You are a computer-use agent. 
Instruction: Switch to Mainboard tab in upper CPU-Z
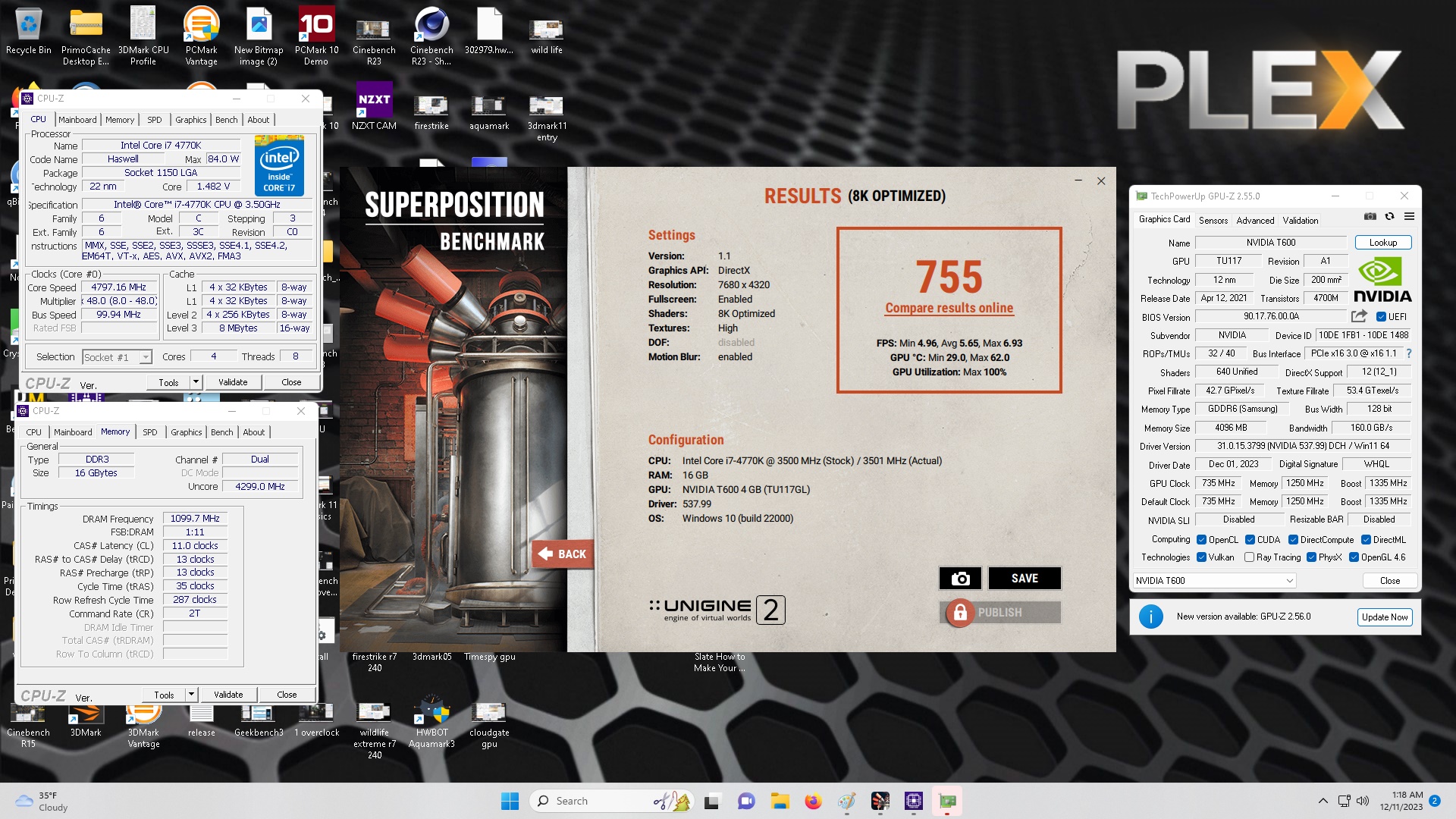77,120
